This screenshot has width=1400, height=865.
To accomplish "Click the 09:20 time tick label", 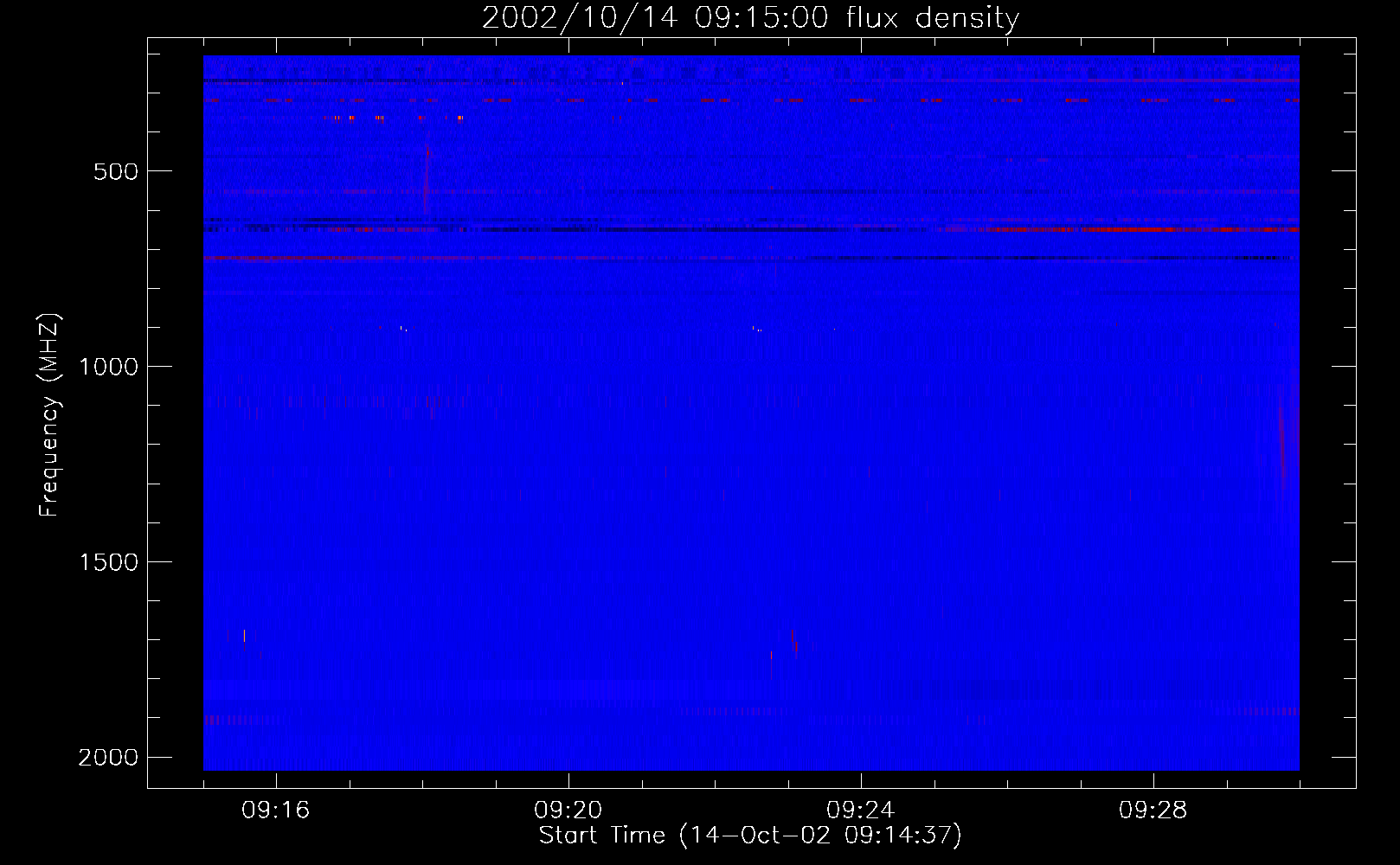I will click(x=568, y=811).
